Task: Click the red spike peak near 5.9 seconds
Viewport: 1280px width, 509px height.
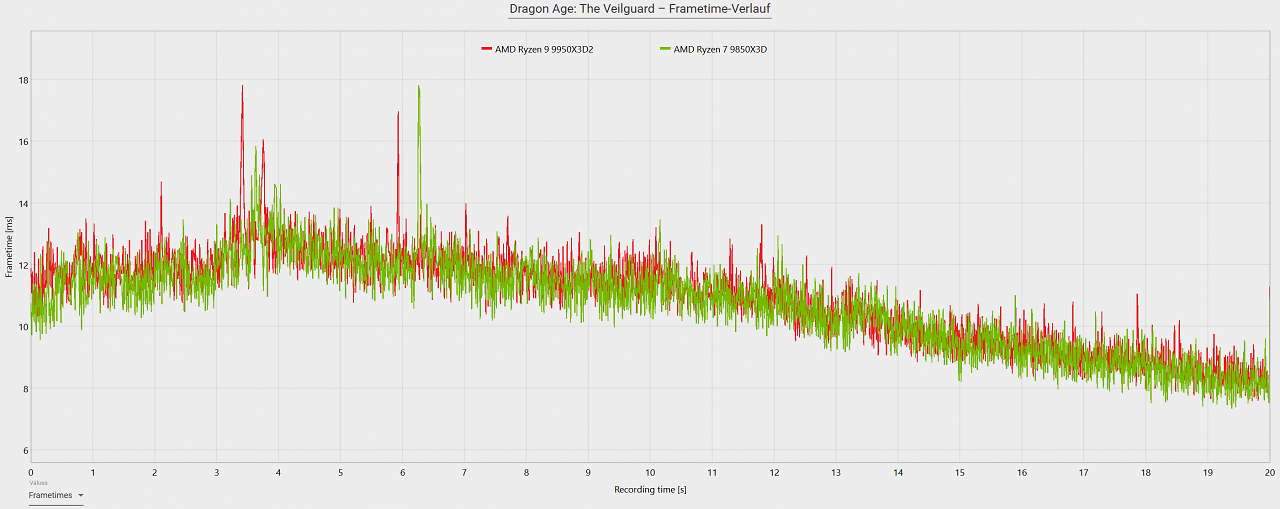Action: click(398, 113)
